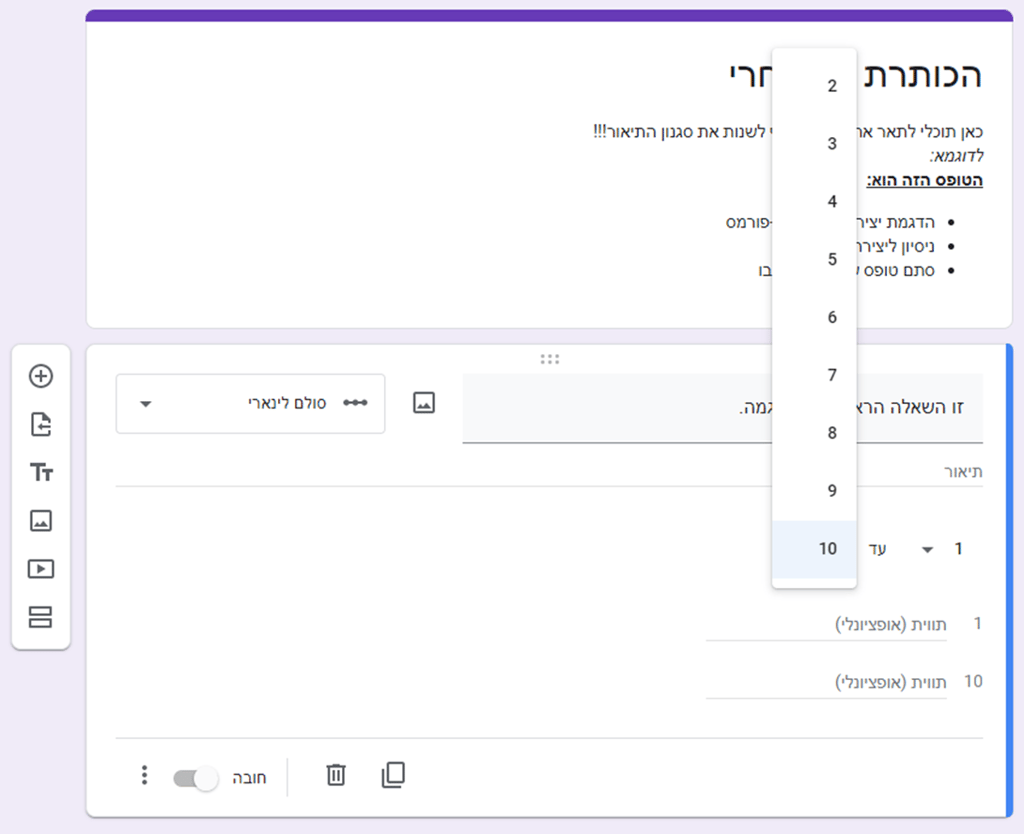Edit label field for scale value 1
Screen dimensions: 1024x834
[826, 625]
